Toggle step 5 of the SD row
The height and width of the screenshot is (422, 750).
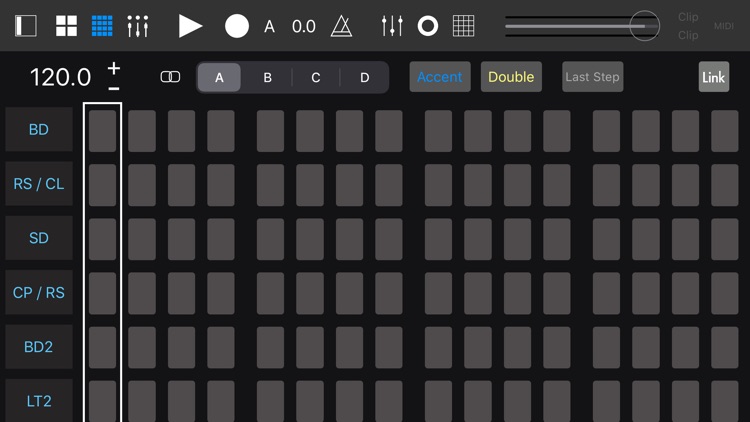click(x=270, y=239)
